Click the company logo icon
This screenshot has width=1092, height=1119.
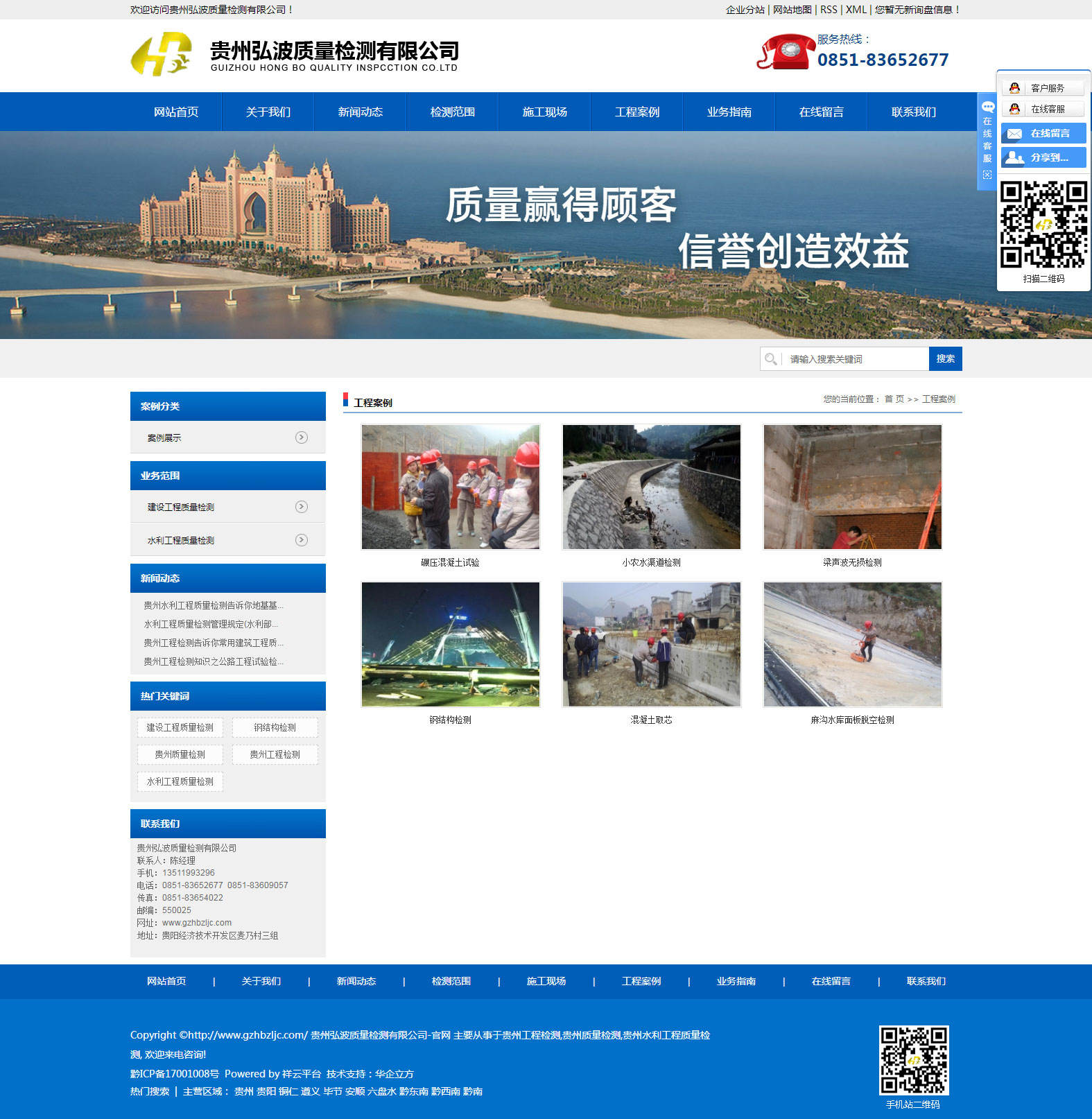[x=161, y=54]
